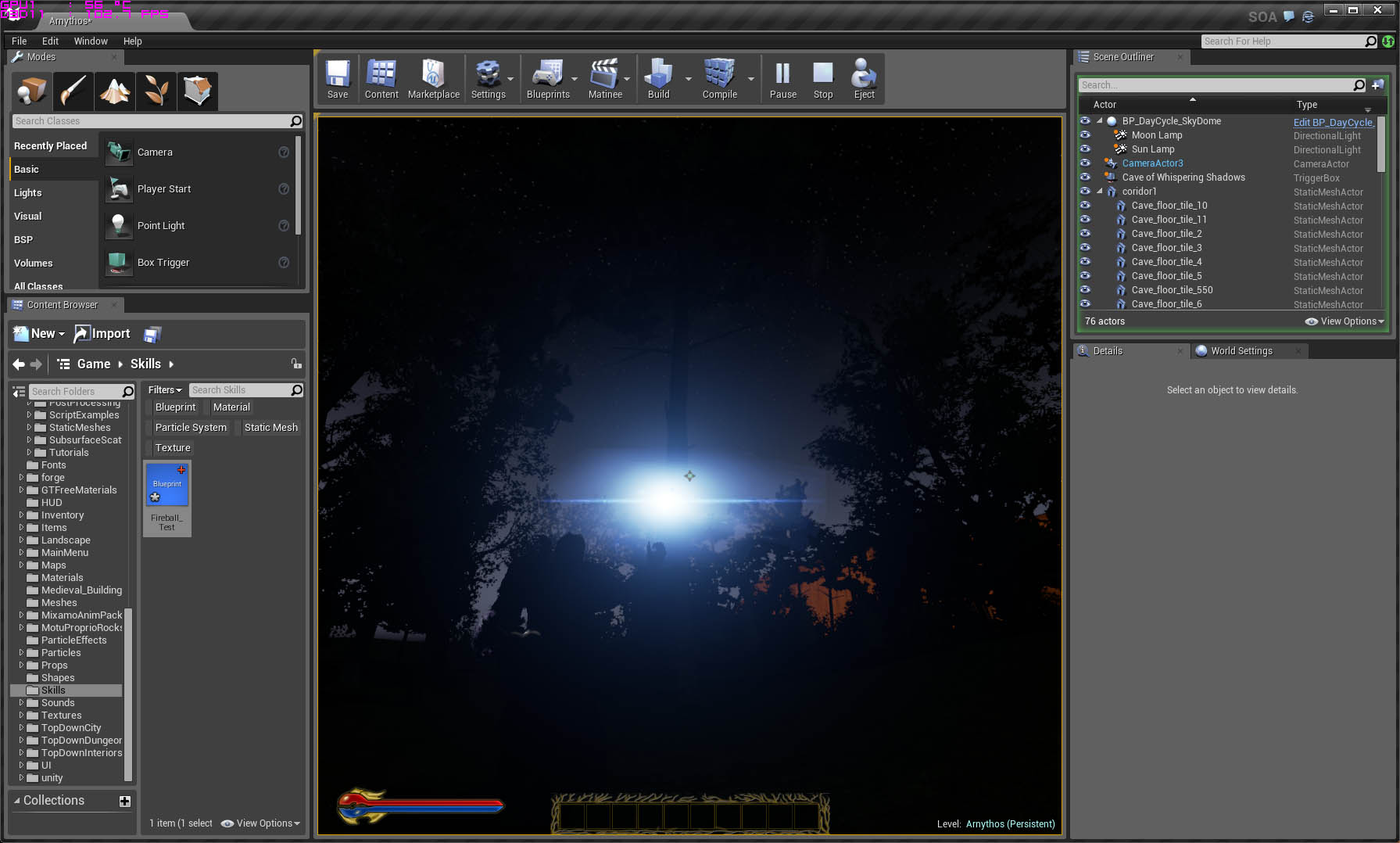Enable the Blueprint filter
Viewport: 1400px width, 843px height.
(175, 407)
